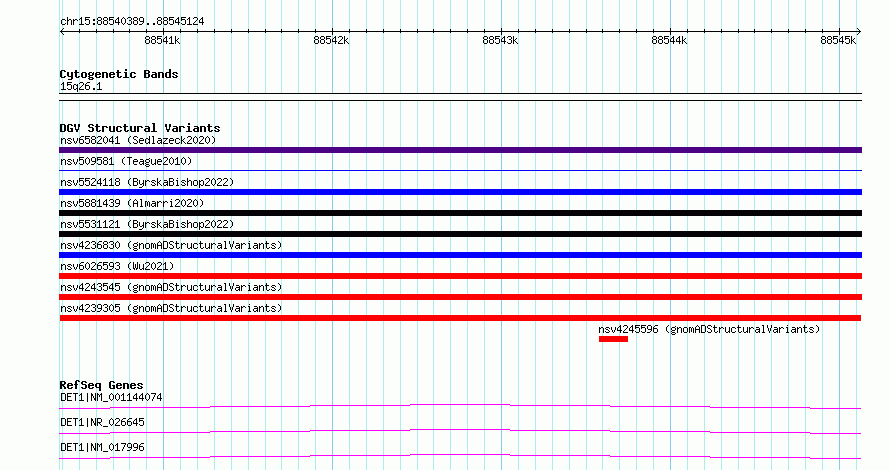Open the nsv4243545 gnomAD variant label
The height and width of the screenshot is (470, 890).
click(171, 287)
